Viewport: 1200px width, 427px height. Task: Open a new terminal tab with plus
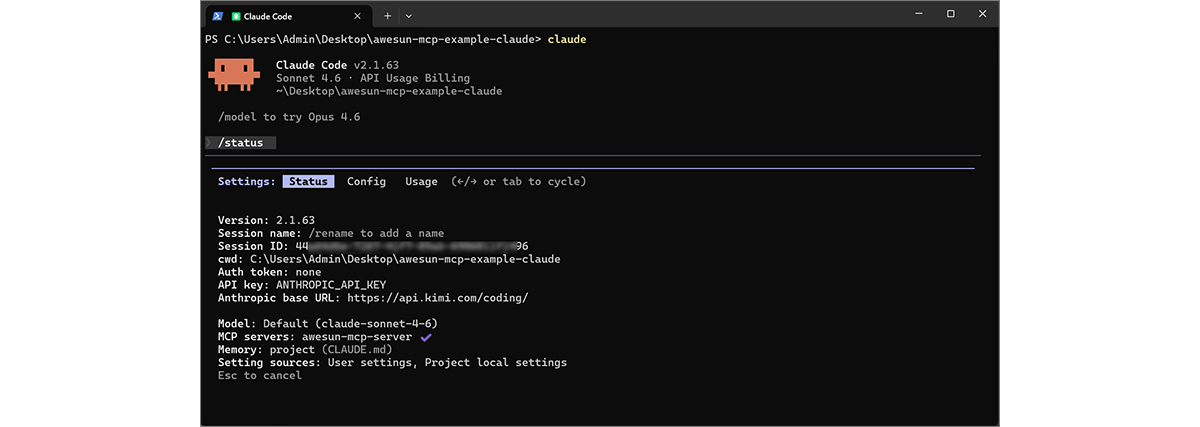387,16
